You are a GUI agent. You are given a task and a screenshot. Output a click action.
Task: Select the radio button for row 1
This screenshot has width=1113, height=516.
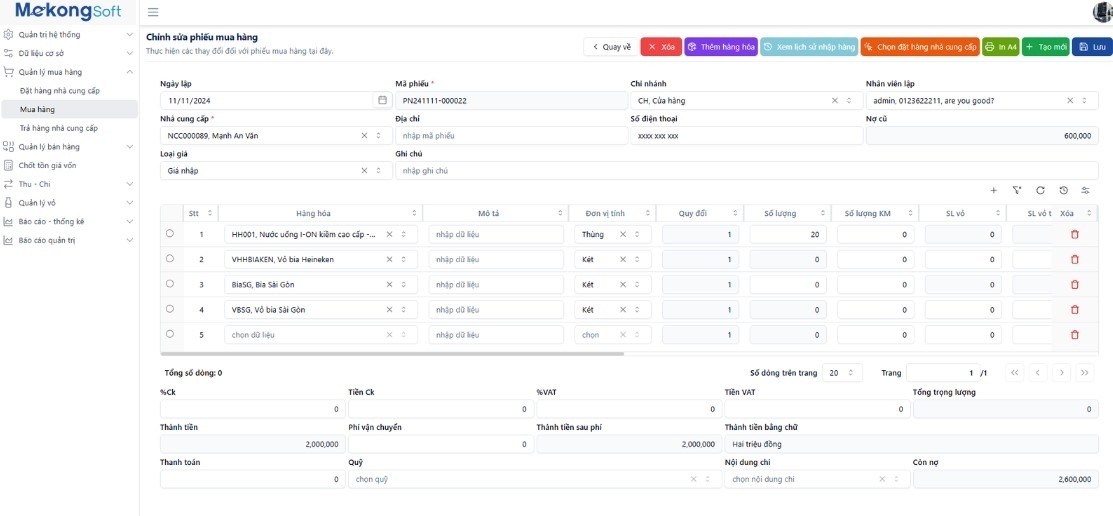point(169,233)
